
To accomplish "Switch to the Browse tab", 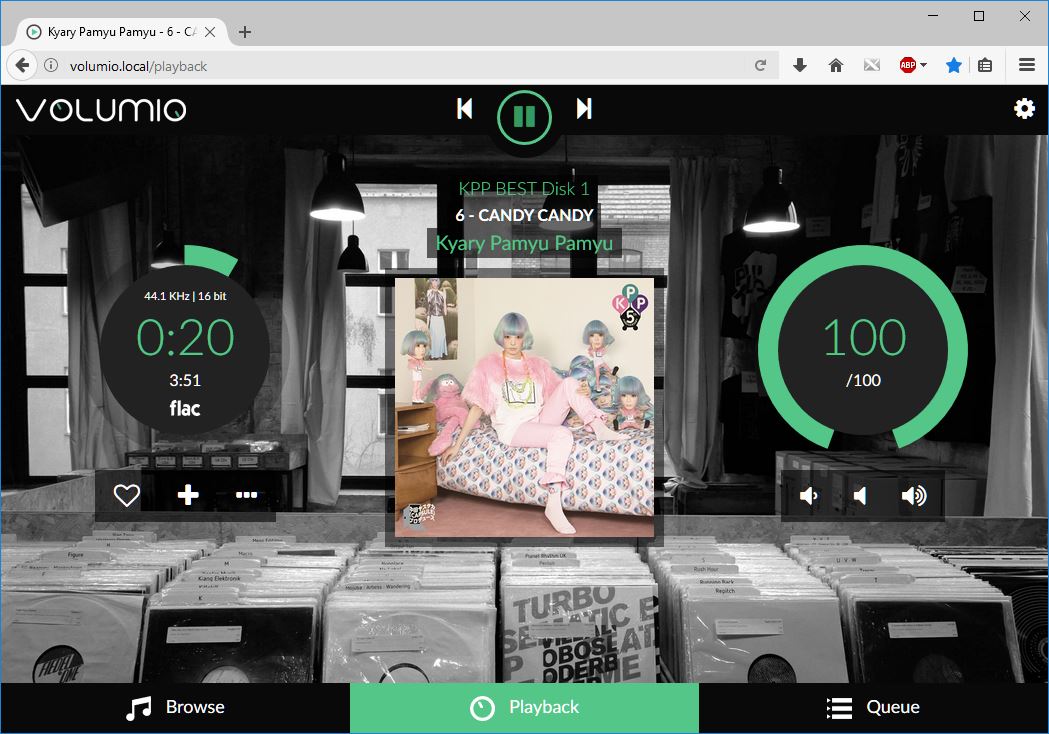I will point(175,708).
